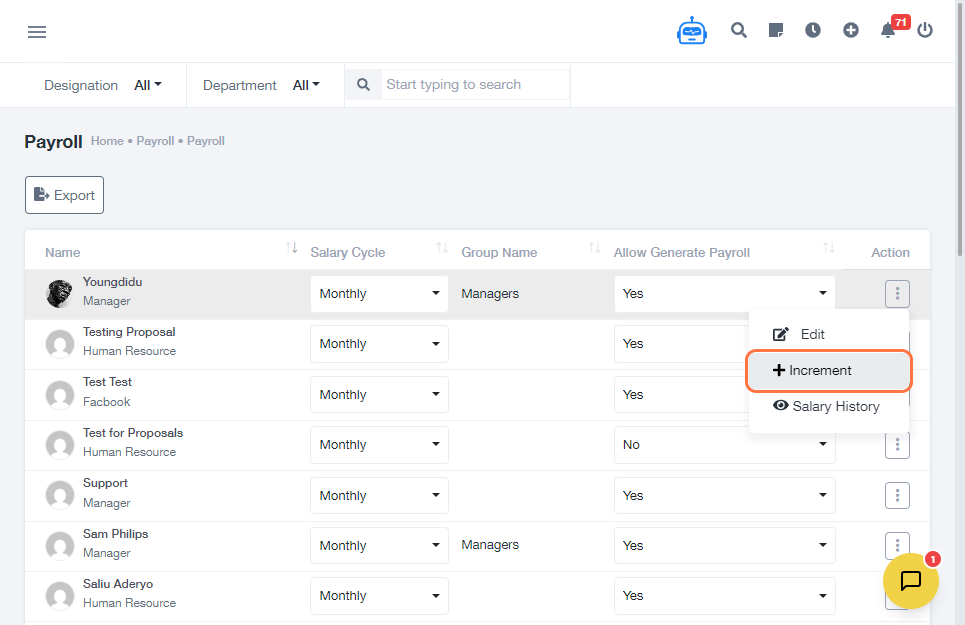
Task: Click the Start typing to search field
Action: 474,85
